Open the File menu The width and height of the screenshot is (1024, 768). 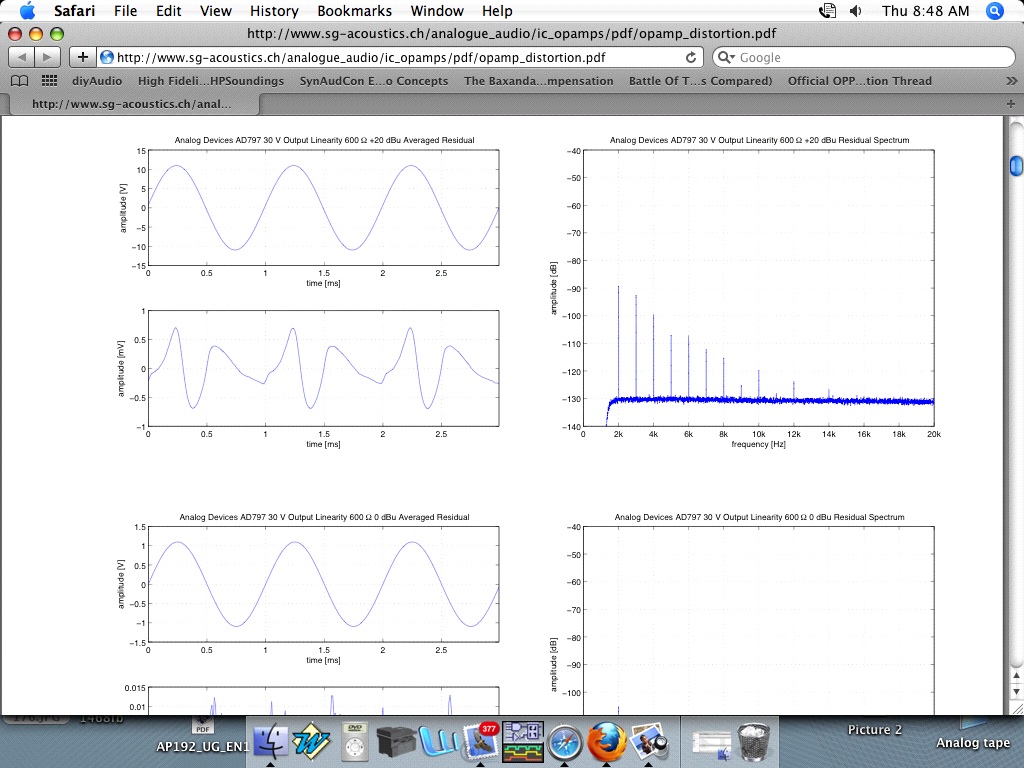[125, 11]
